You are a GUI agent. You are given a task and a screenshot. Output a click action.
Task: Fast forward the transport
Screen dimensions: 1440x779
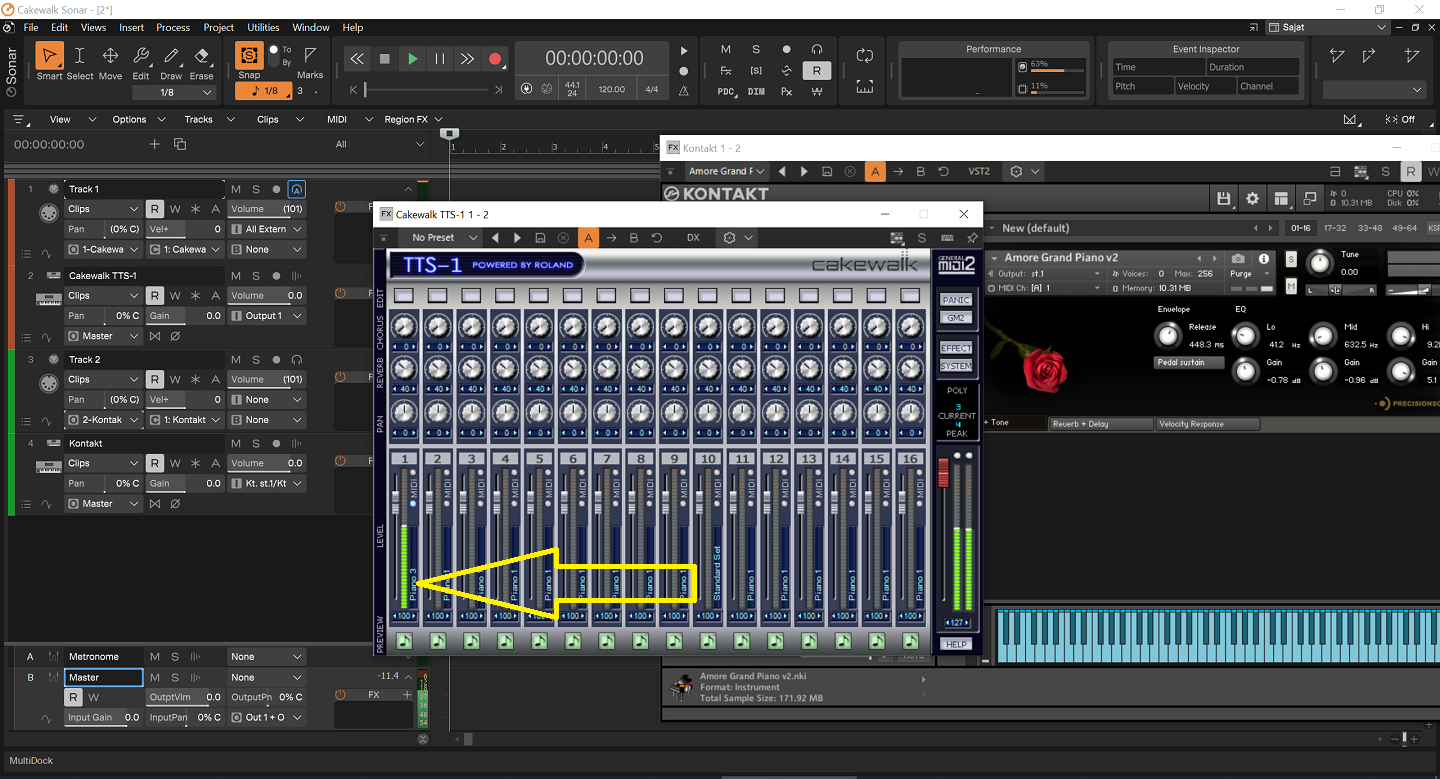[x=467, y=59]
